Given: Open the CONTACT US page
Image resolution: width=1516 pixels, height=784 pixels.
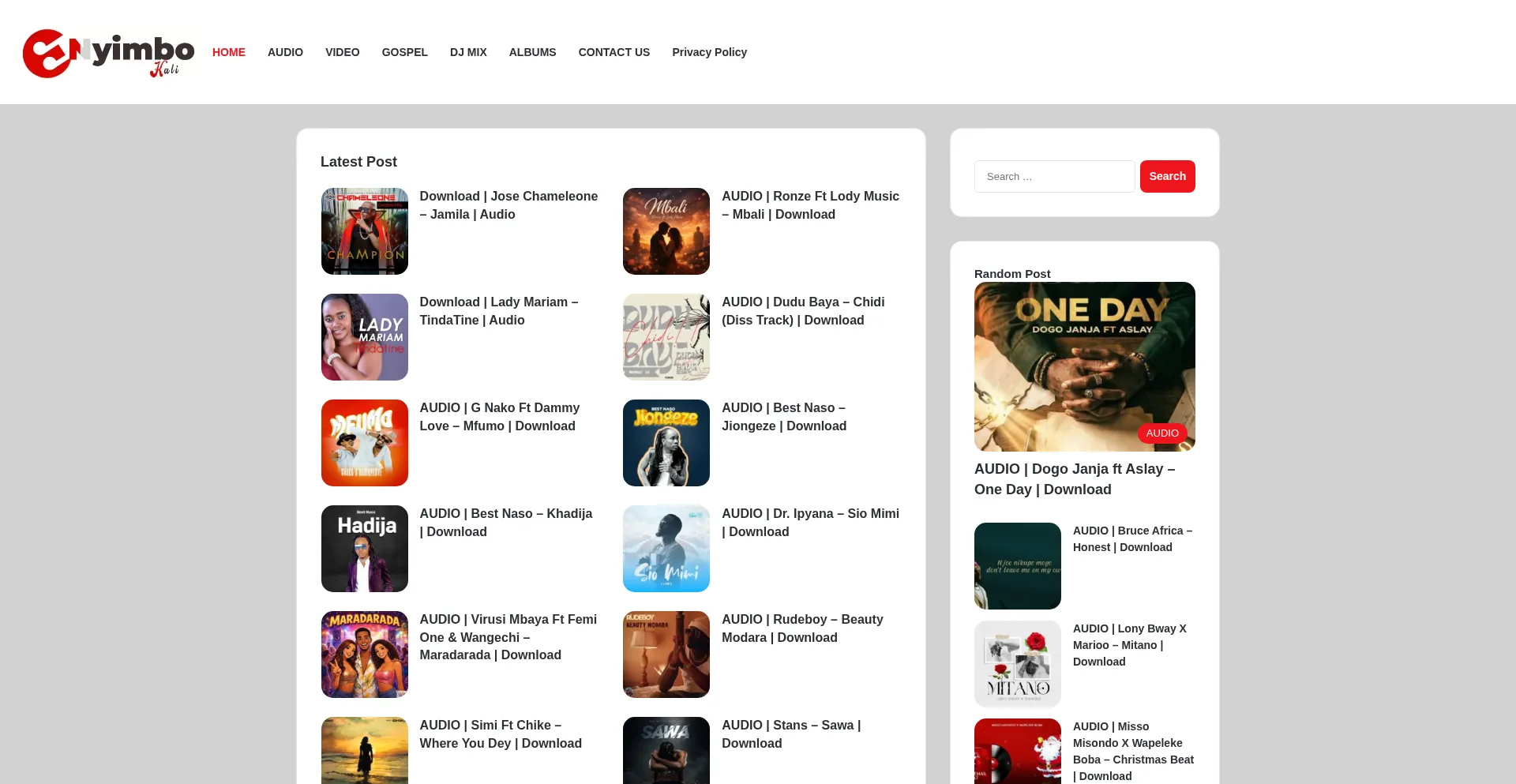Looking at the screenshot, I should point(614,52).
